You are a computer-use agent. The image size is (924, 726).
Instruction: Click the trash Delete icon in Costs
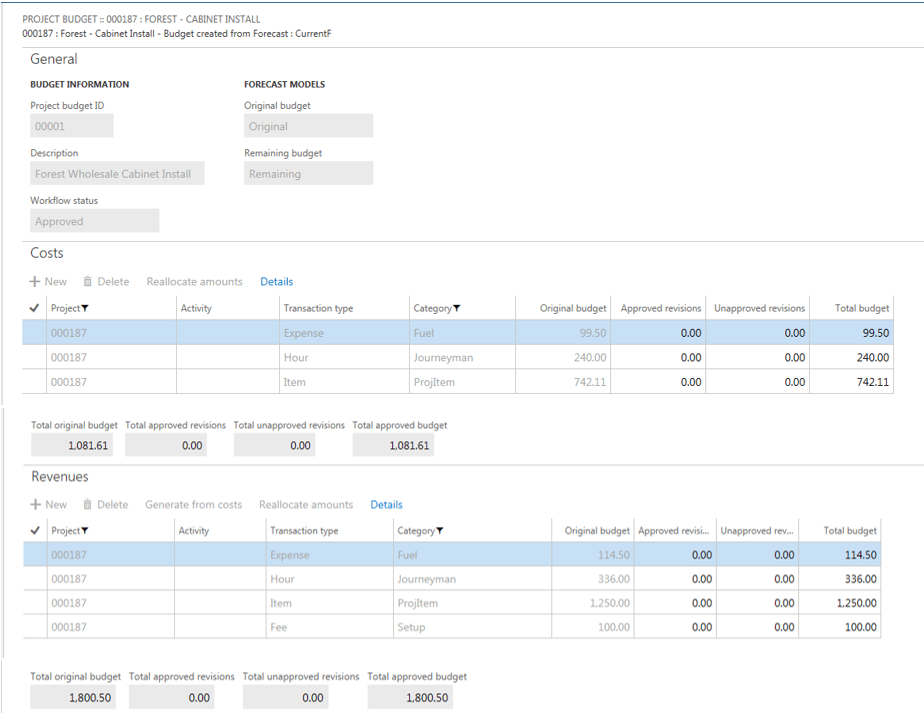point(88,282)
